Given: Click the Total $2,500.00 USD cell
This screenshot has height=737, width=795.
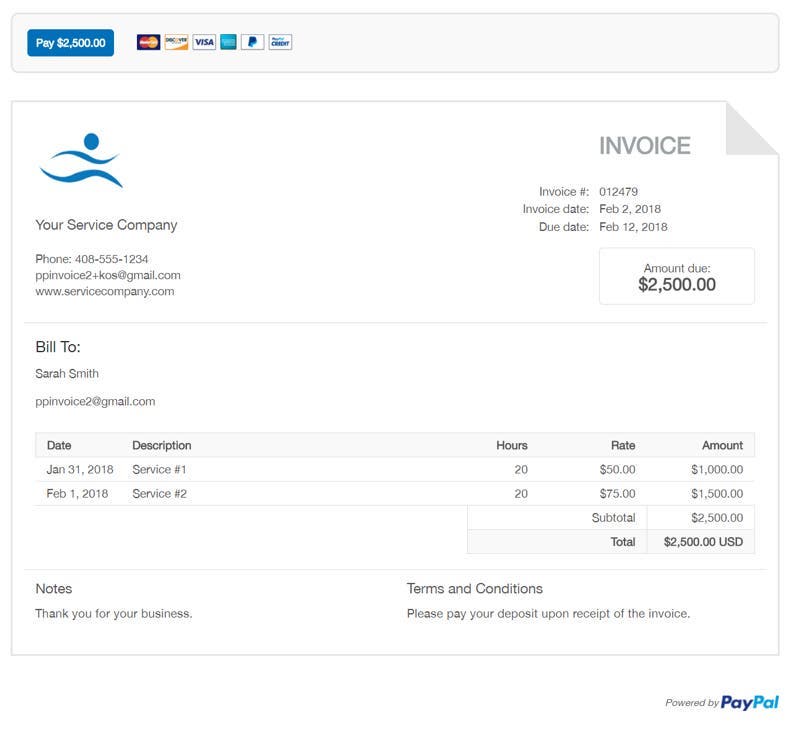Looking at the screenshot, I should (x=702, y=542).
